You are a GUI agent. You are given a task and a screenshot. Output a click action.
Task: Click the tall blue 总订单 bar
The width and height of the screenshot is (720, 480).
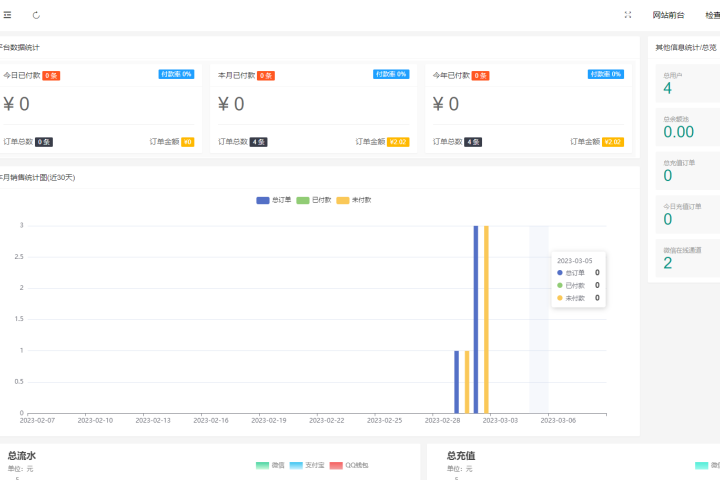click(476, 318)
